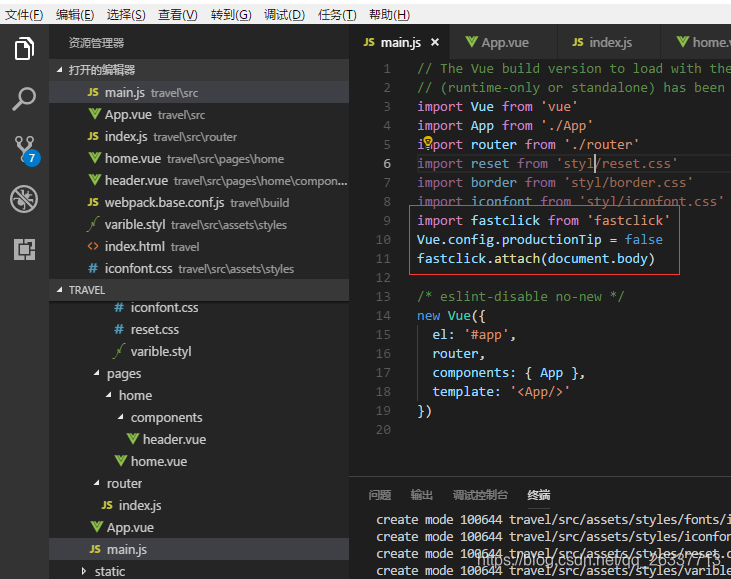Image resolution: width=731 pixels, height=579 pixels.
Task: Click stylus icon beside varible.styl in TRAVEL tree
Action: coord(119,351)
